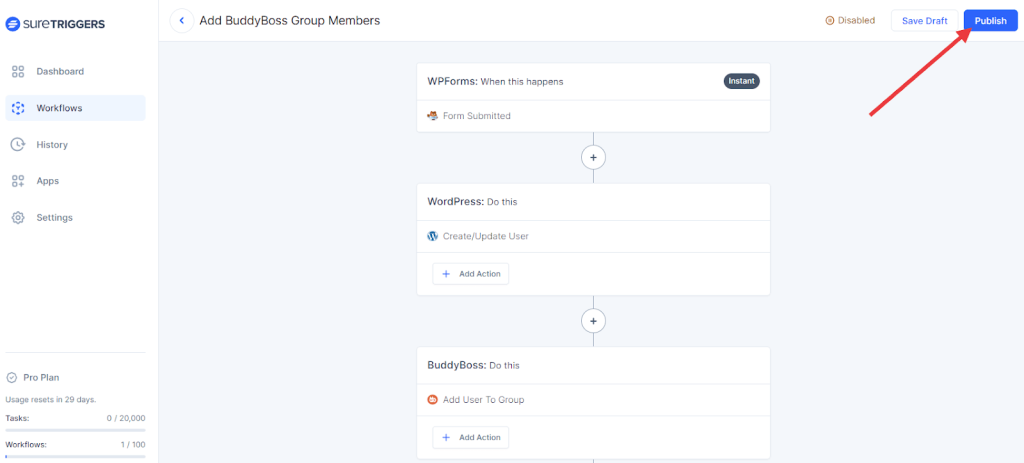Click the History clock icon
Screen dimensions: 1024x463
point(18,145)
